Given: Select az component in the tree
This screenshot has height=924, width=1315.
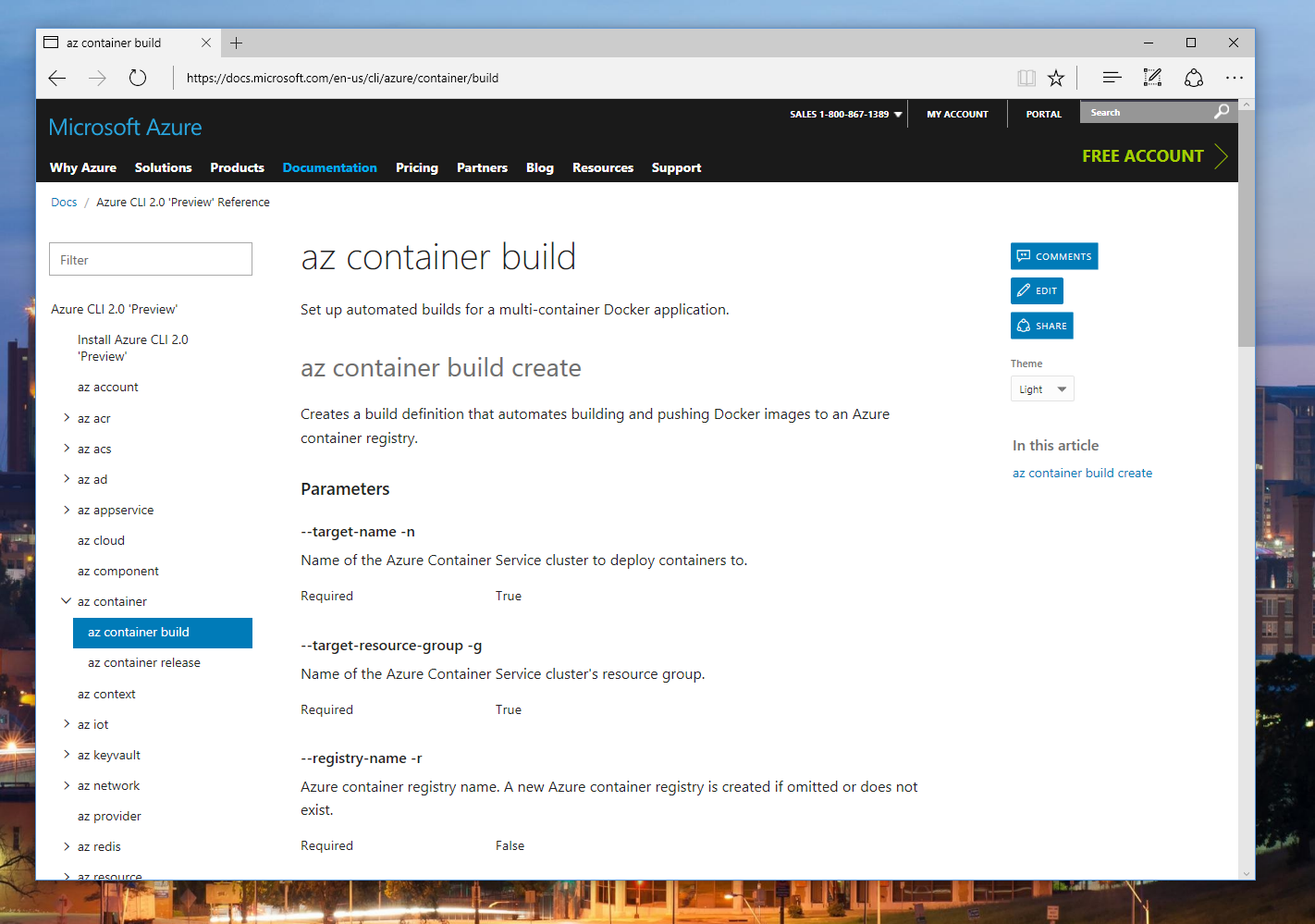Looking at the screenshot, I should point(118,572).
